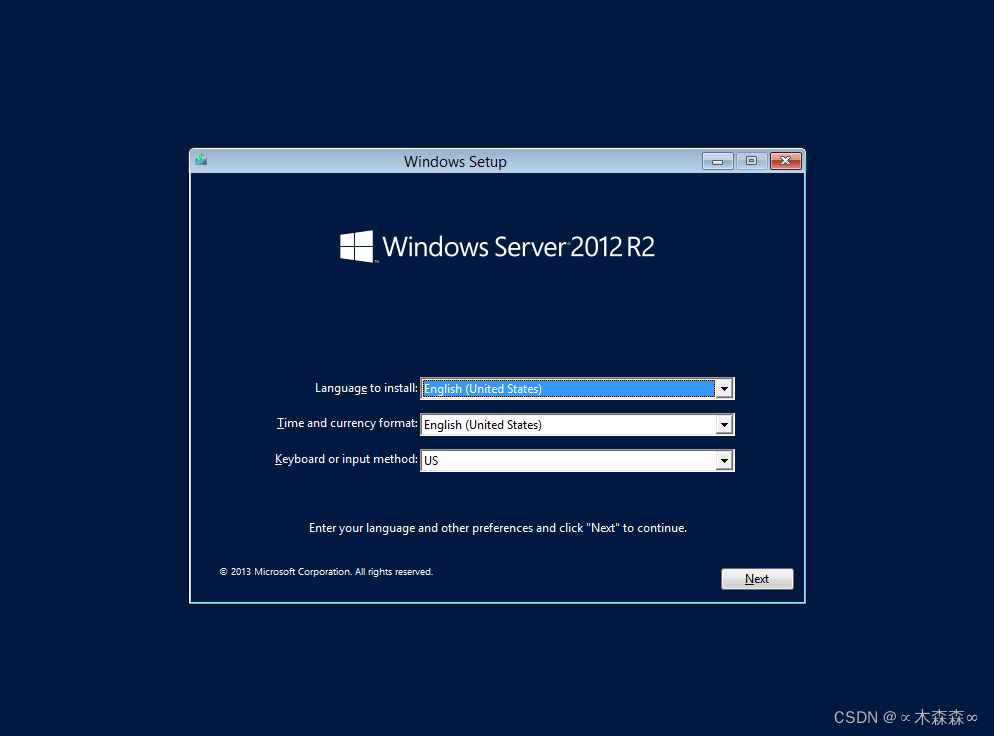This screenshot has height=736, width=994.
Task: Click Next to continue setup
Action: point(757,579)
